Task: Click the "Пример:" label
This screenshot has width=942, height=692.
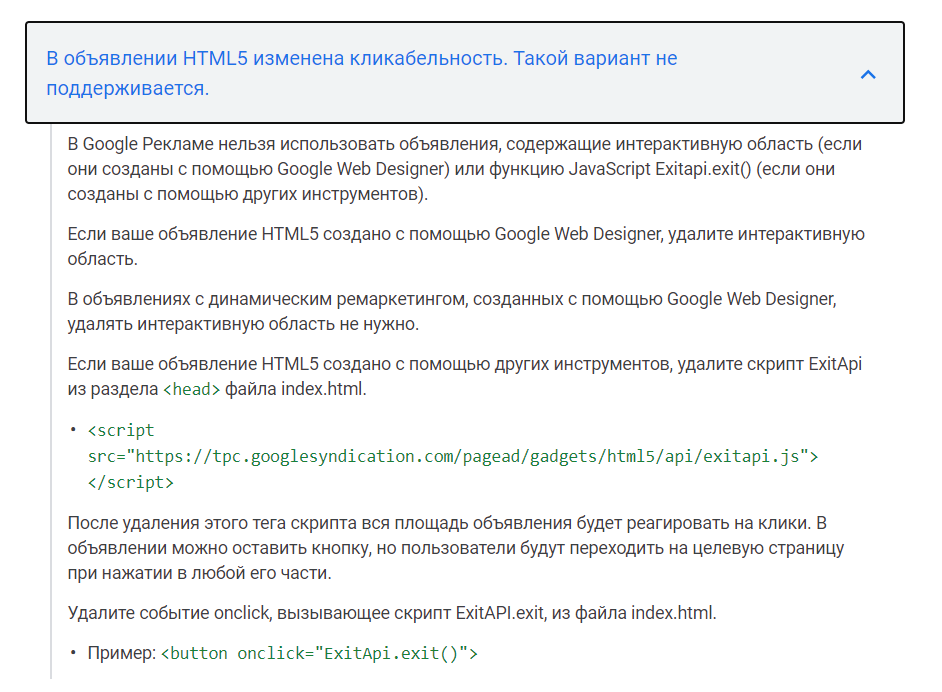Action: point(122,653)
